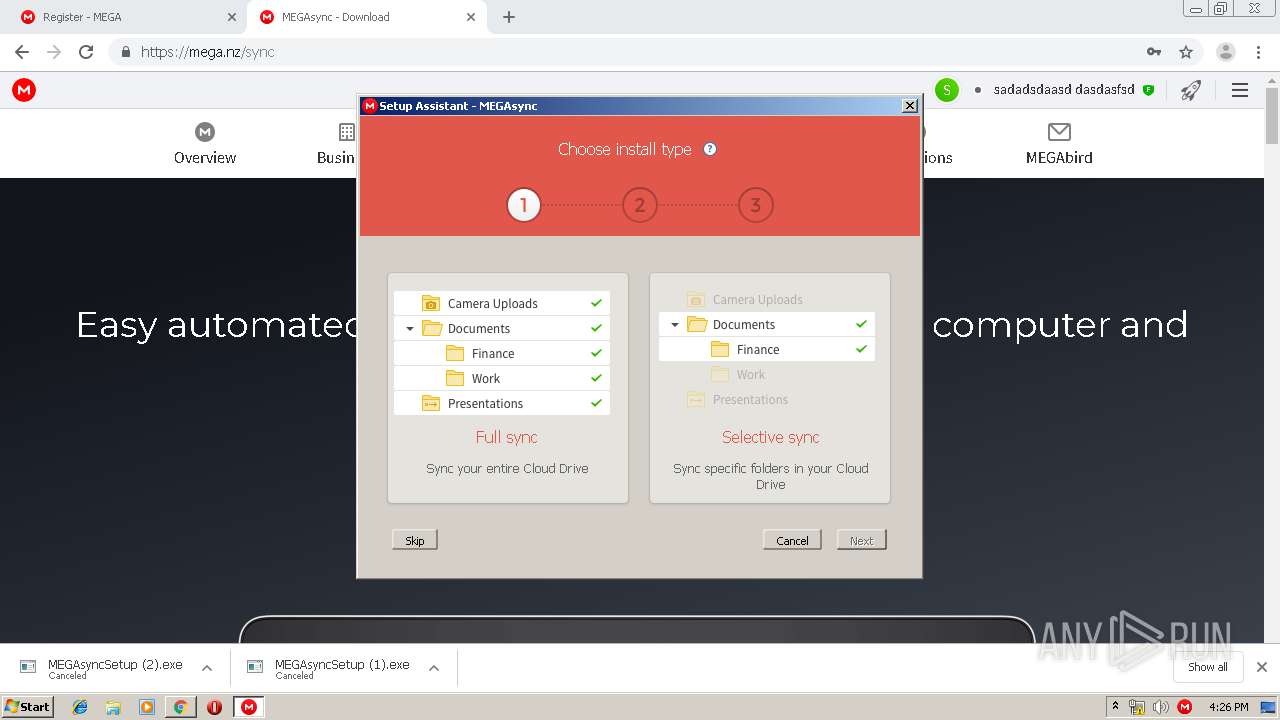
Task: Open a new browser tab
Action: point(509,17)
